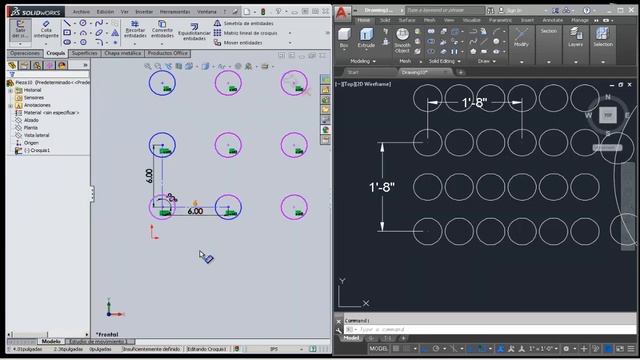This screenshot has height=360, width=640.
Task: Click the AutoCAD status bar customization menu icon
Action: pyautogui.click(x=631, y=349)
